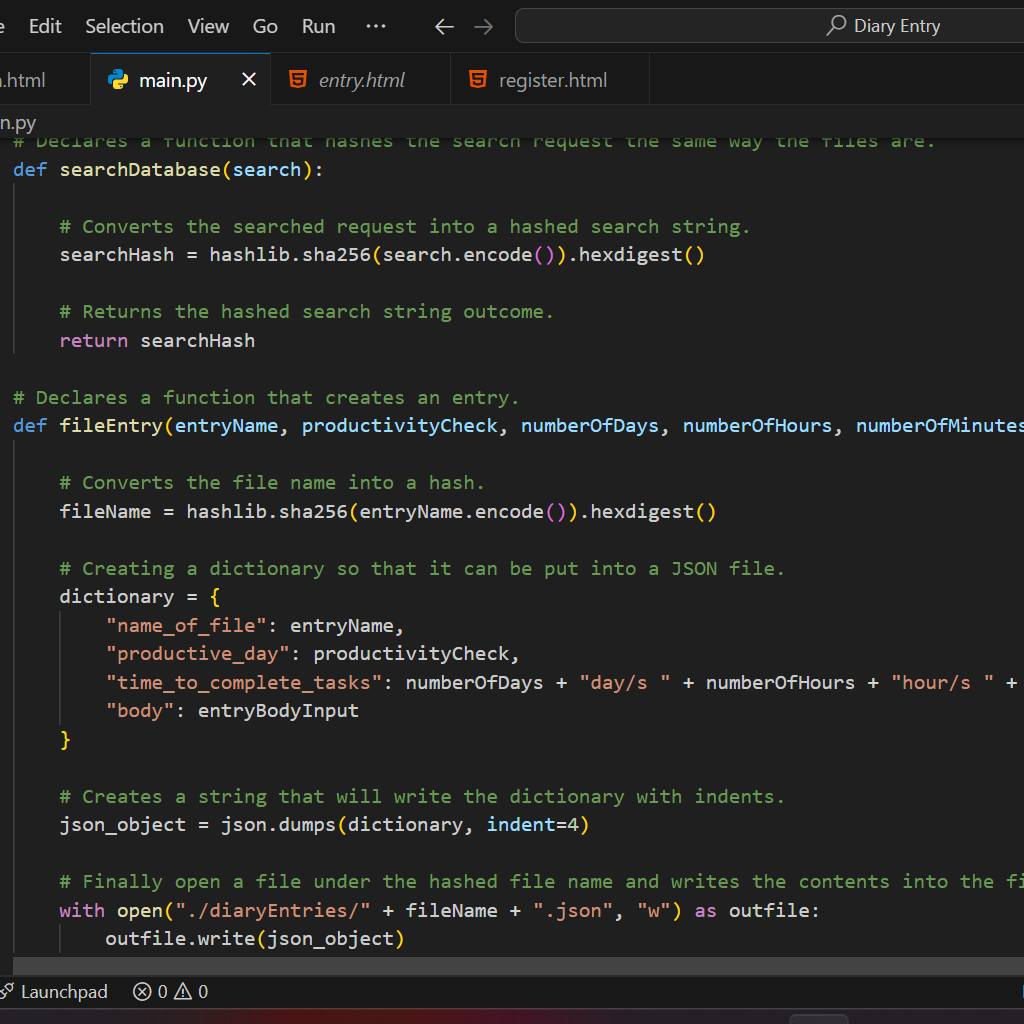Click the "name_of_file" key
This screenshot has width=1024, height=1024.
click(187, 626)
